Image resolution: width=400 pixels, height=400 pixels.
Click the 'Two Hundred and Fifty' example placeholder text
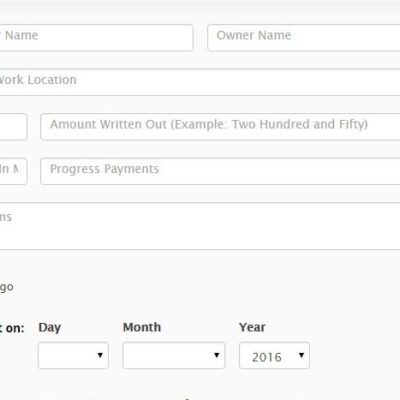tap(298, 124)
